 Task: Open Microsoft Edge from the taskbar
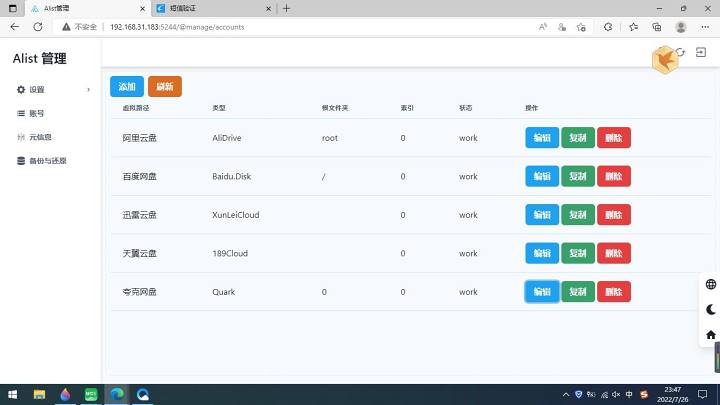pos(117,394)
